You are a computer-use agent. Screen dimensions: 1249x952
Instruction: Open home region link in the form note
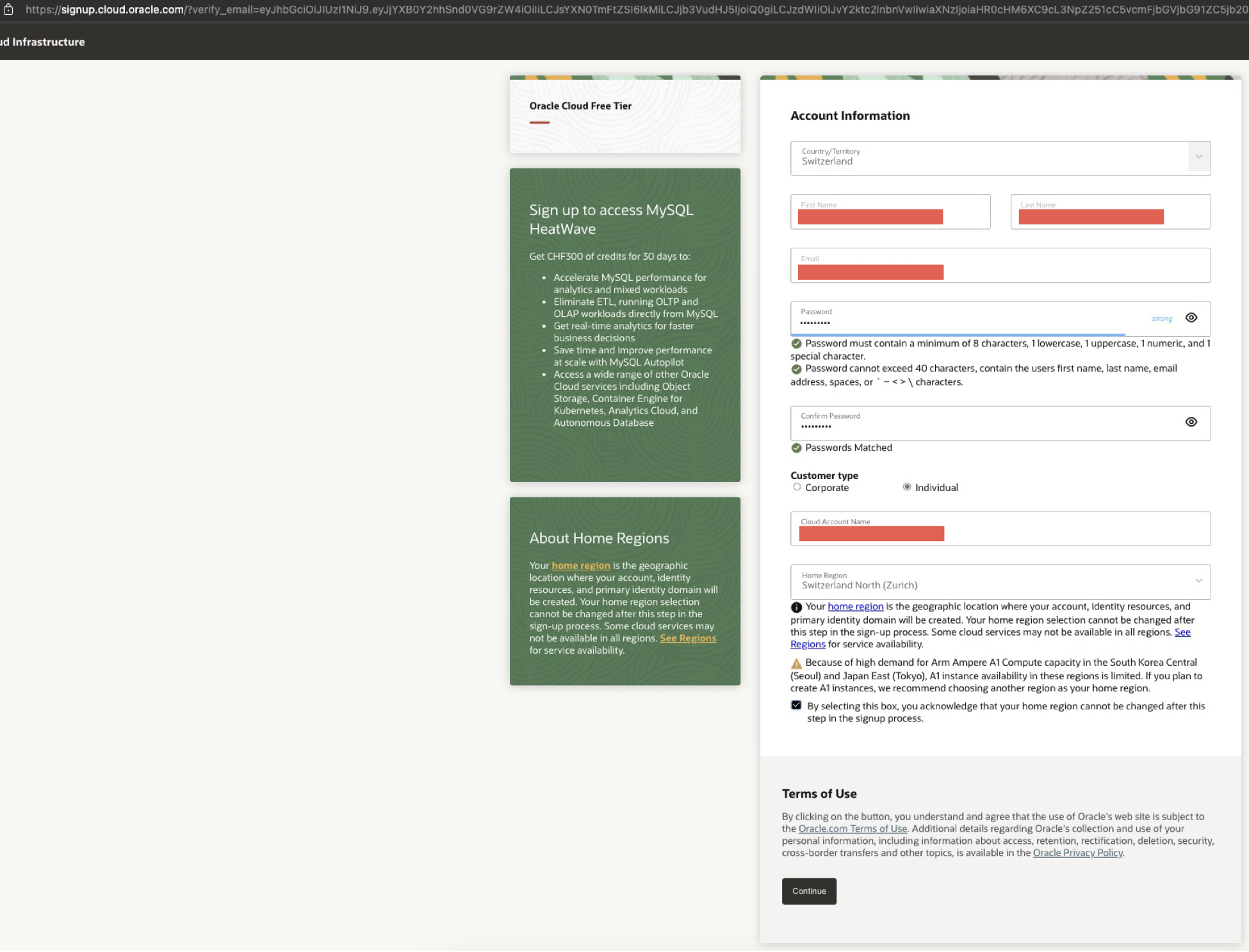click(855, 606)
